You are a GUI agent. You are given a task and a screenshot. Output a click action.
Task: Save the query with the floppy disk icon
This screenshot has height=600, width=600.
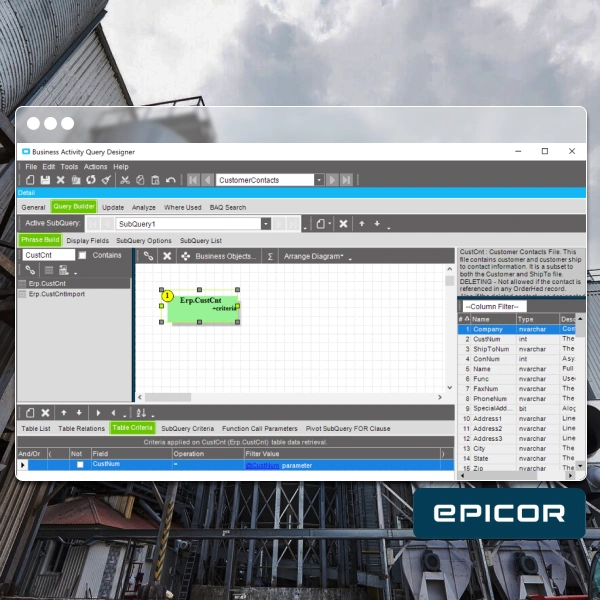coord(45,180)
